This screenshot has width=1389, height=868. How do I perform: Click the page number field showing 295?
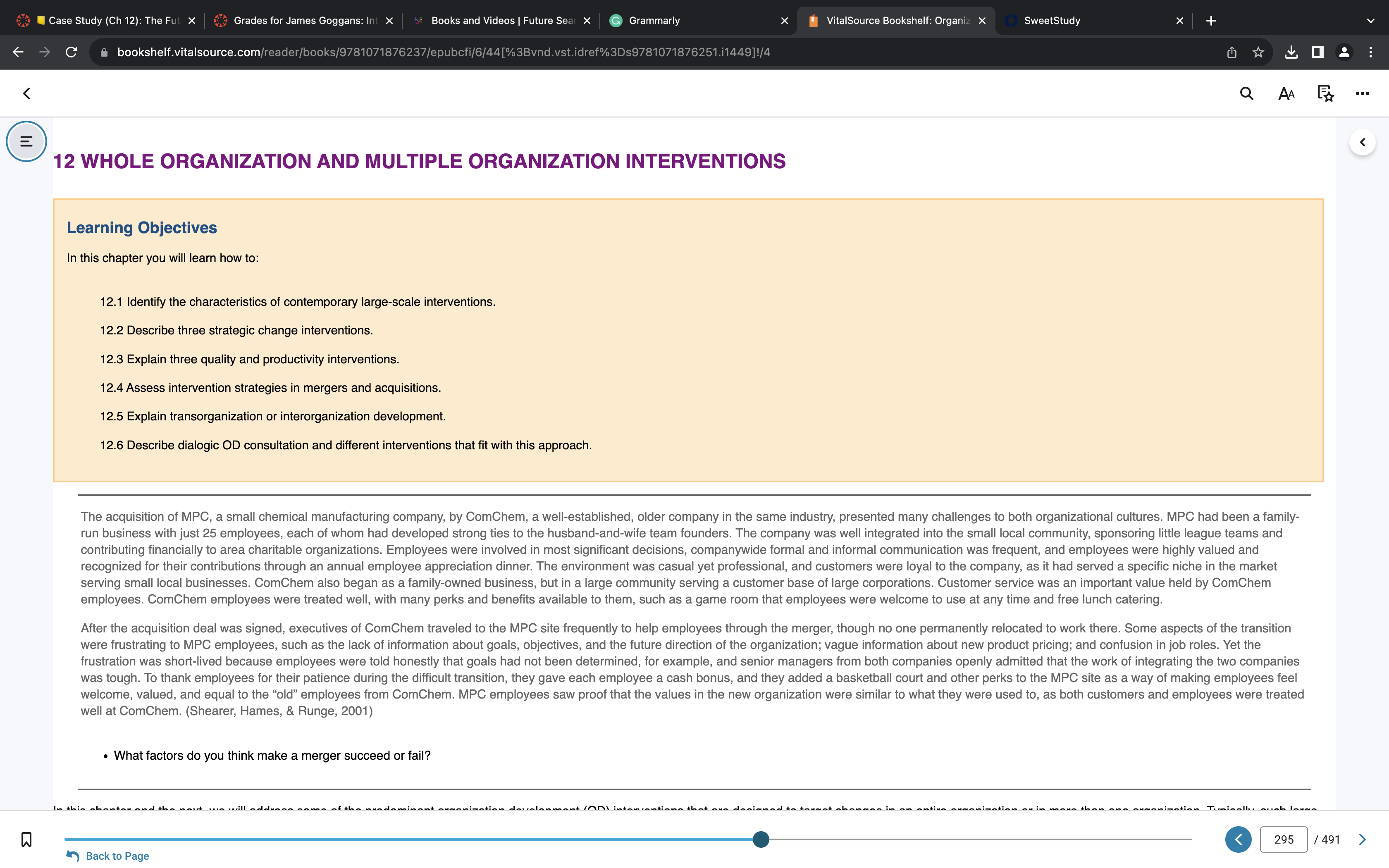[1284, 839]
